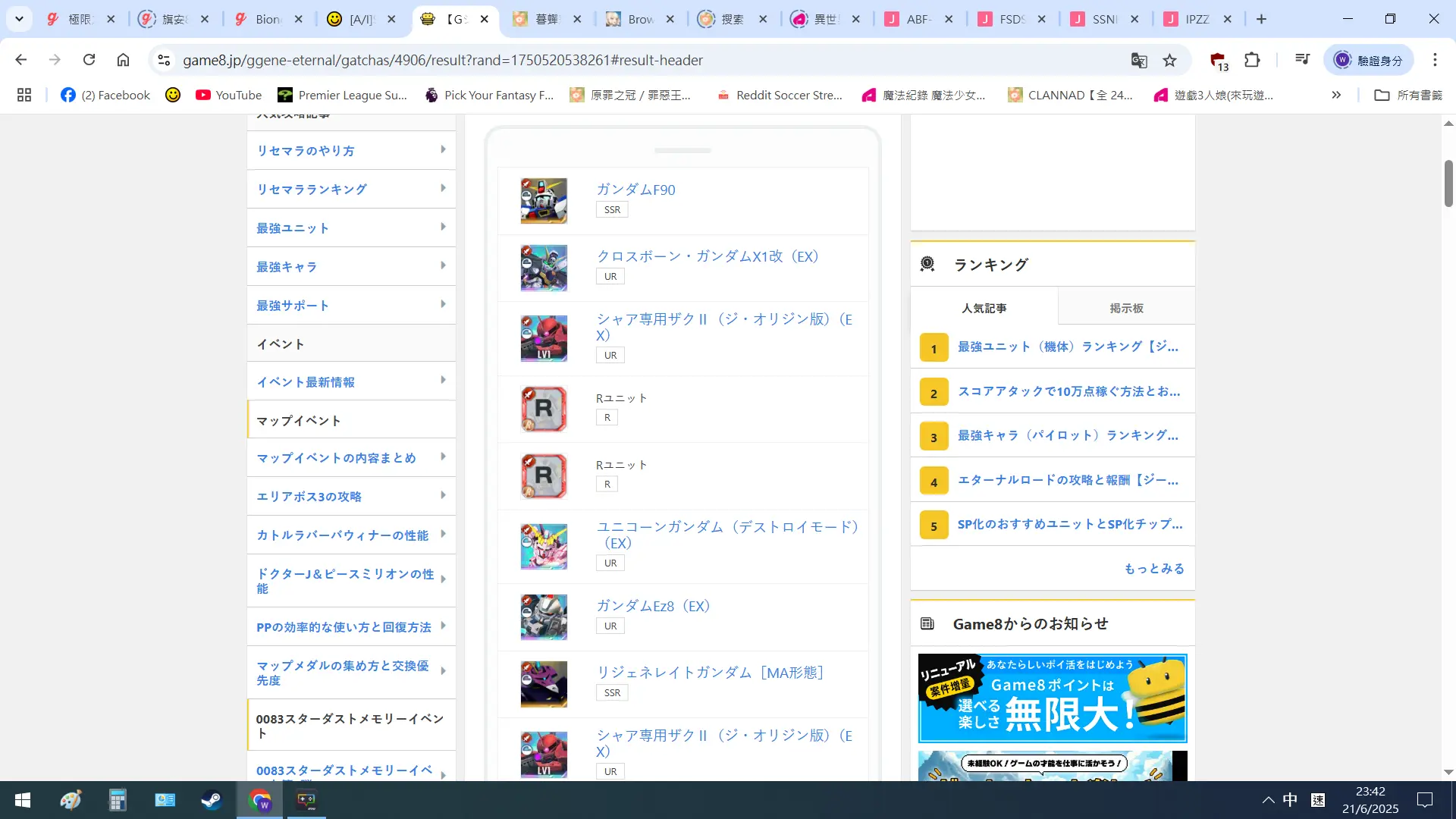Viewport: 1456px width, 819px height.
Task: Open the 最強サポート sidebar item
Action: click(x=351, y=305)
